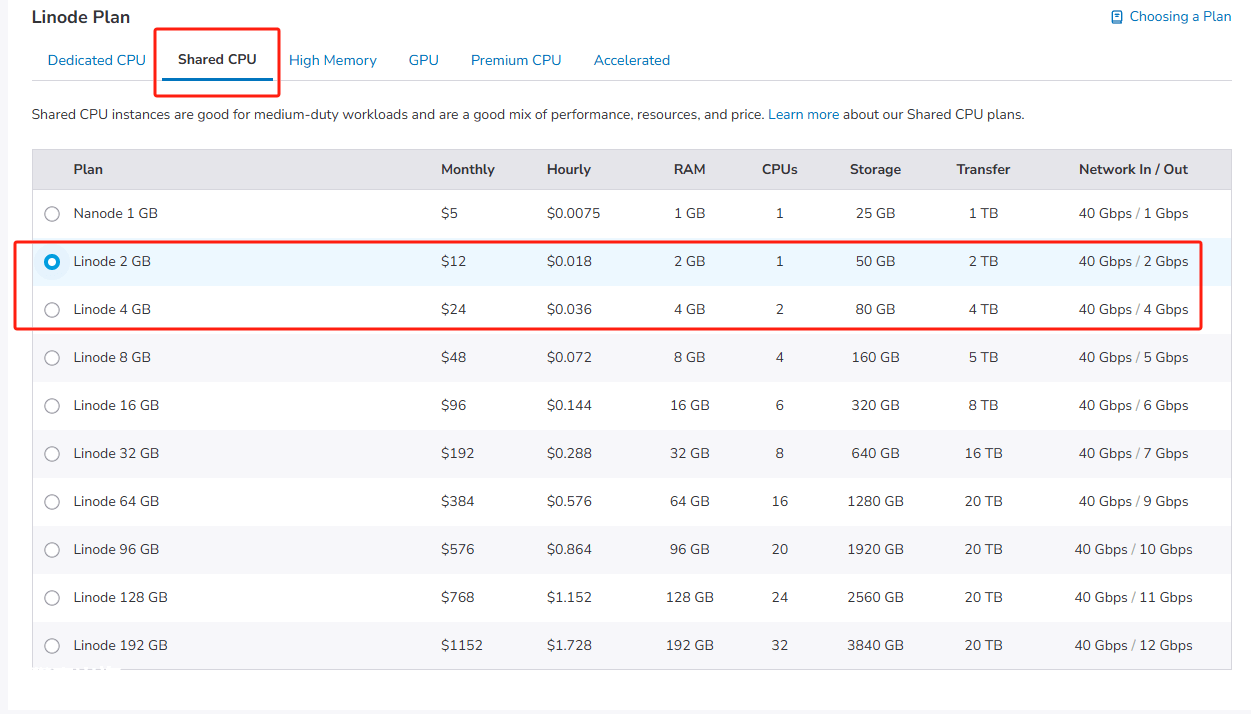Click the 50 GB storage value
Viewport: 1251px width, 714px height.
[875, 261]
